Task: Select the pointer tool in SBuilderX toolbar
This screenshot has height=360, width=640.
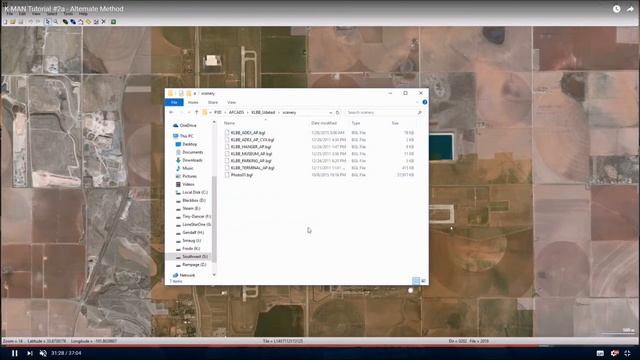Action: point(47,22)
